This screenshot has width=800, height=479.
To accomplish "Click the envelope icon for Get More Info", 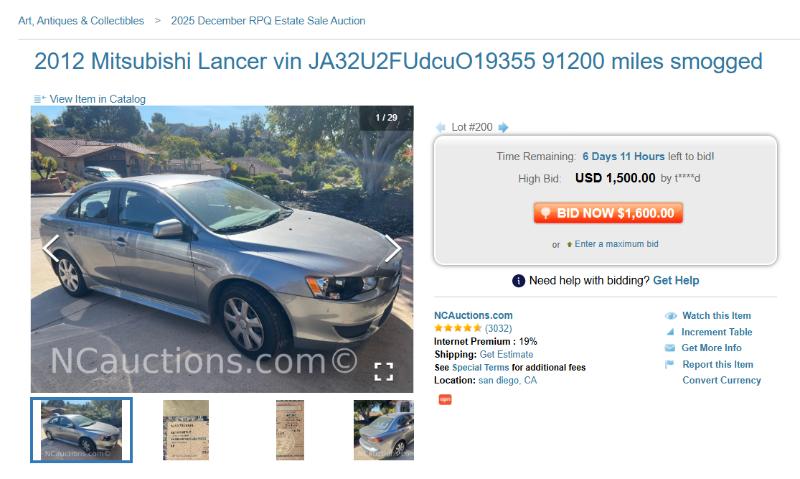I will (x=670, y=348).
